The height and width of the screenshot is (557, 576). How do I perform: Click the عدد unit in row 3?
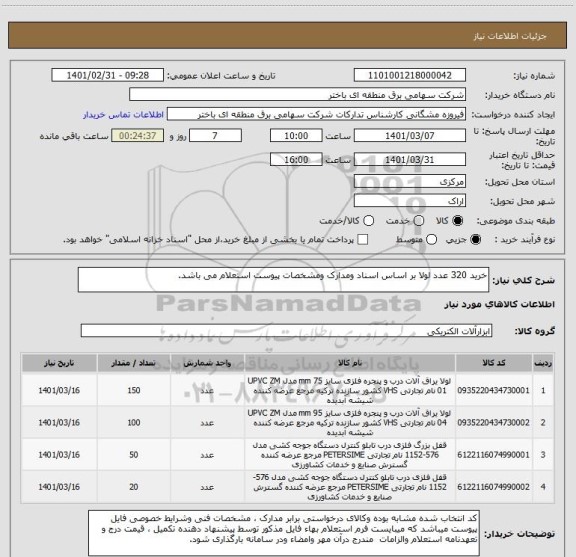[207, 455]
